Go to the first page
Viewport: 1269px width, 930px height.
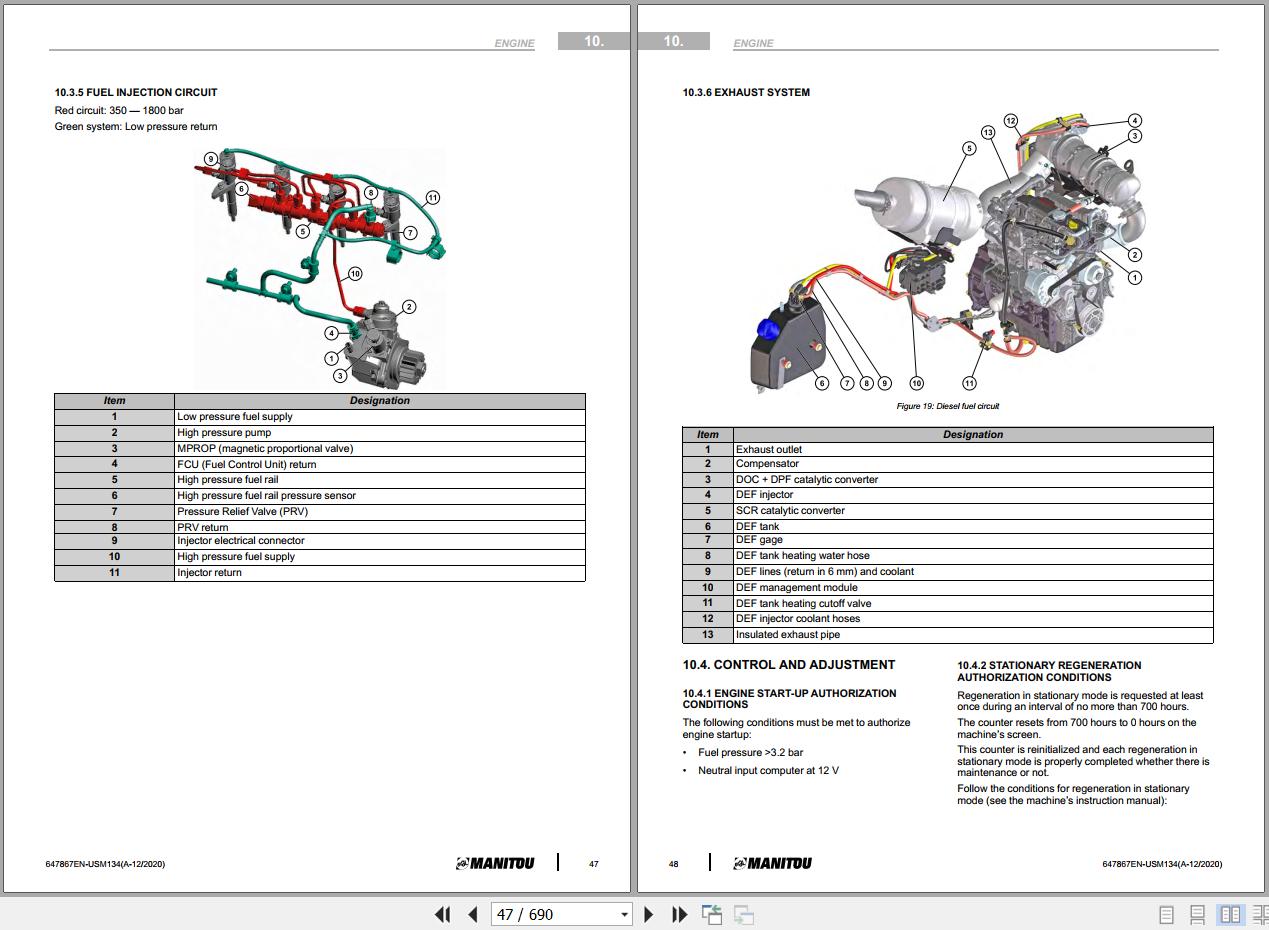coord(442,914)
